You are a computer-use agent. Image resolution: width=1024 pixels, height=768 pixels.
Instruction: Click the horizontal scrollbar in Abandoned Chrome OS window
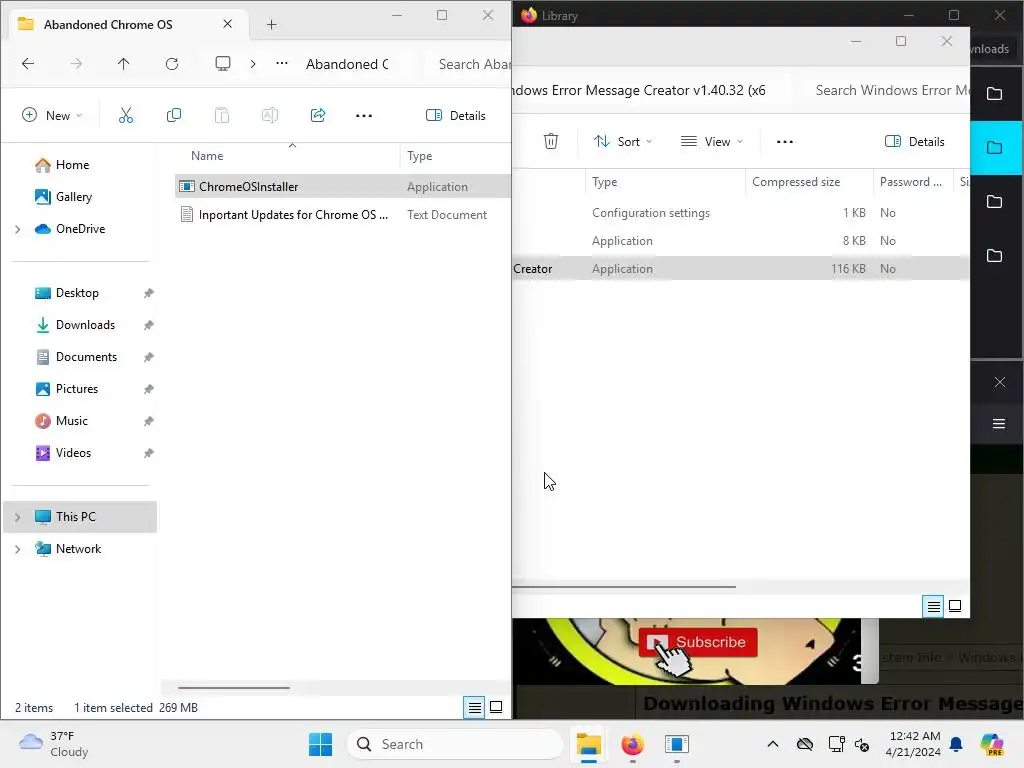tap(233, 688)
